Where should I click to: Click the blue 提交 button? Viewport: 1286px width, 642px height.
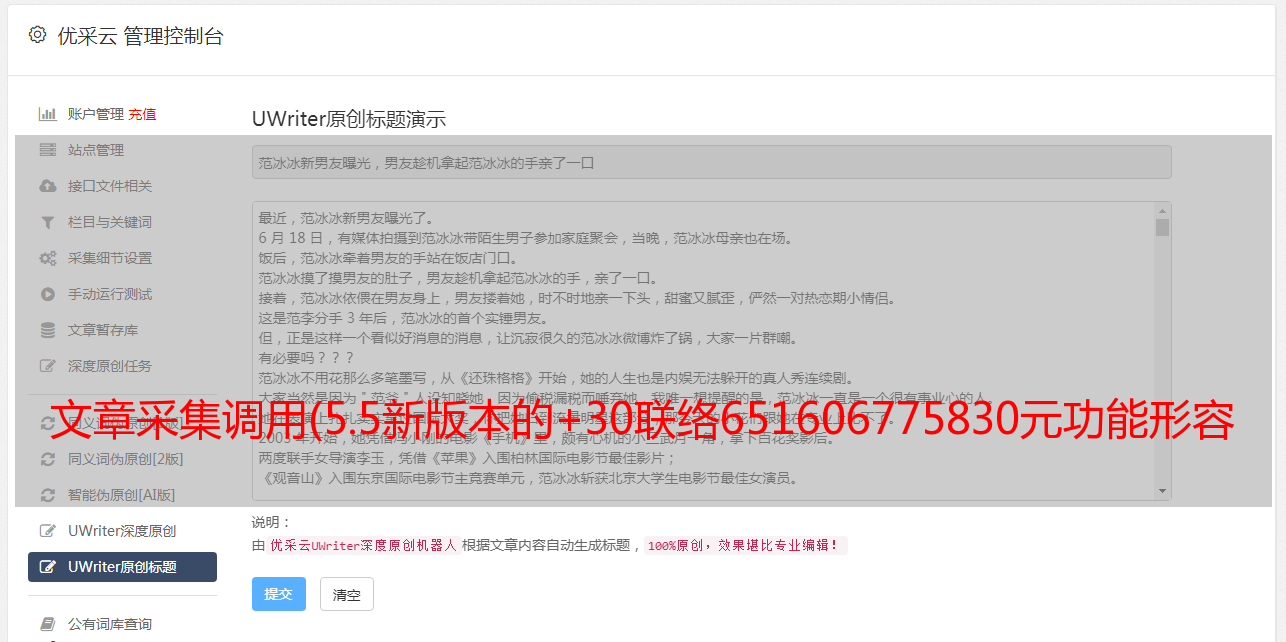pos(278,594)
